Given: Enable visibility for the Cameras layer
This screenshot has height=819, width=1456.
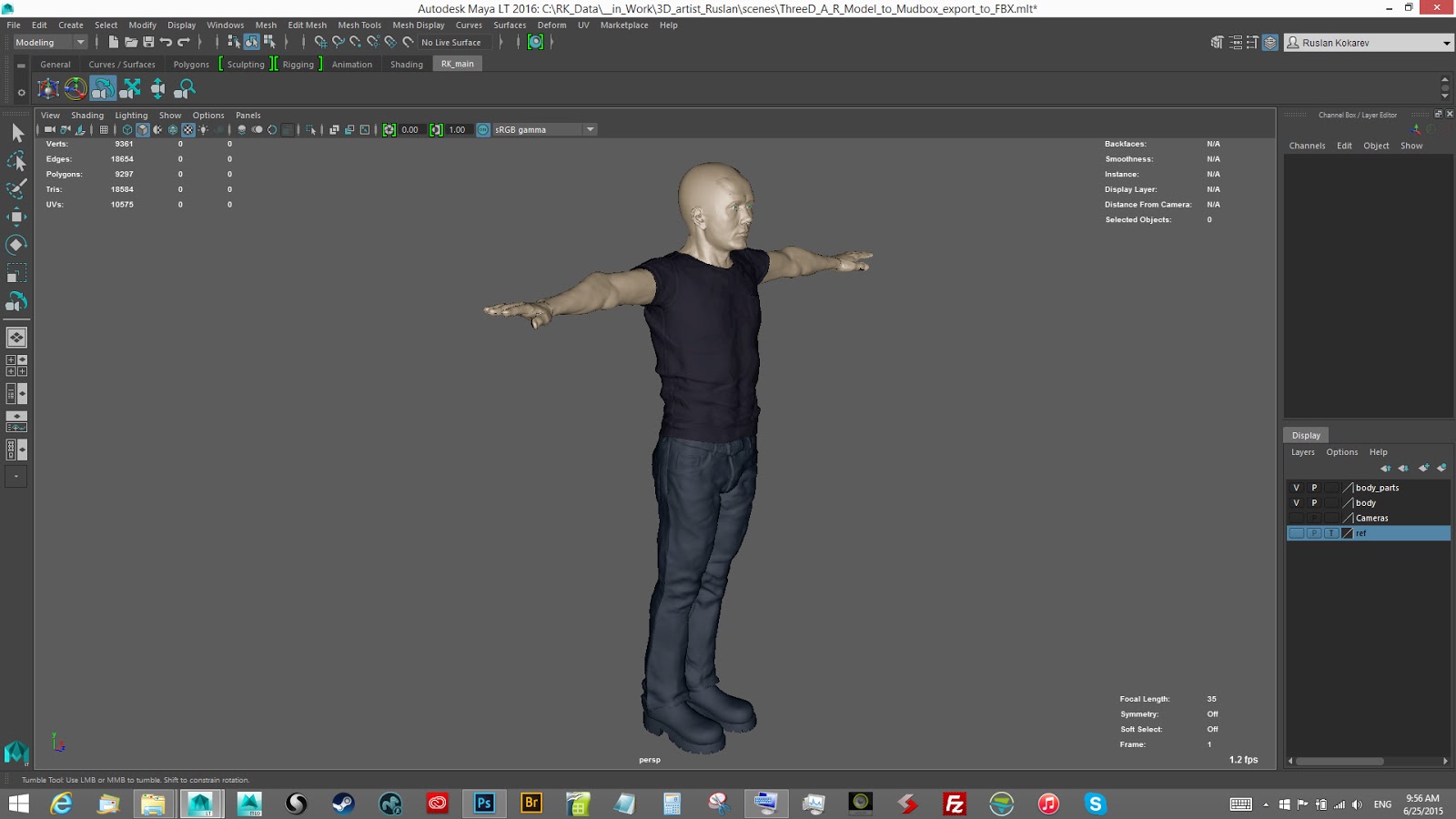Looking at the screenshot, I should [x=1296, y=518].
